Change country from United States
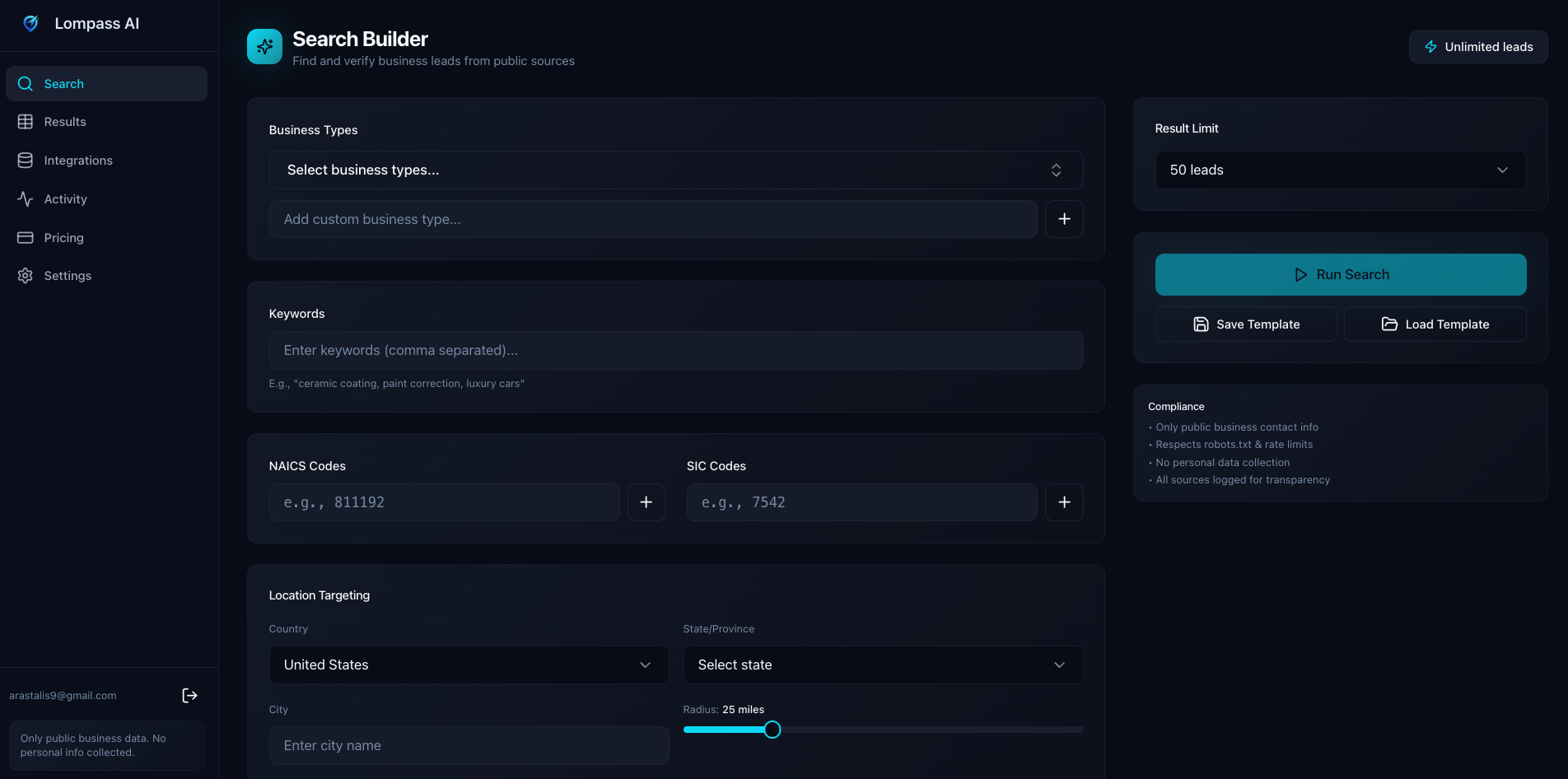This screenshot has height=779, width=1568. coord(468,665)
